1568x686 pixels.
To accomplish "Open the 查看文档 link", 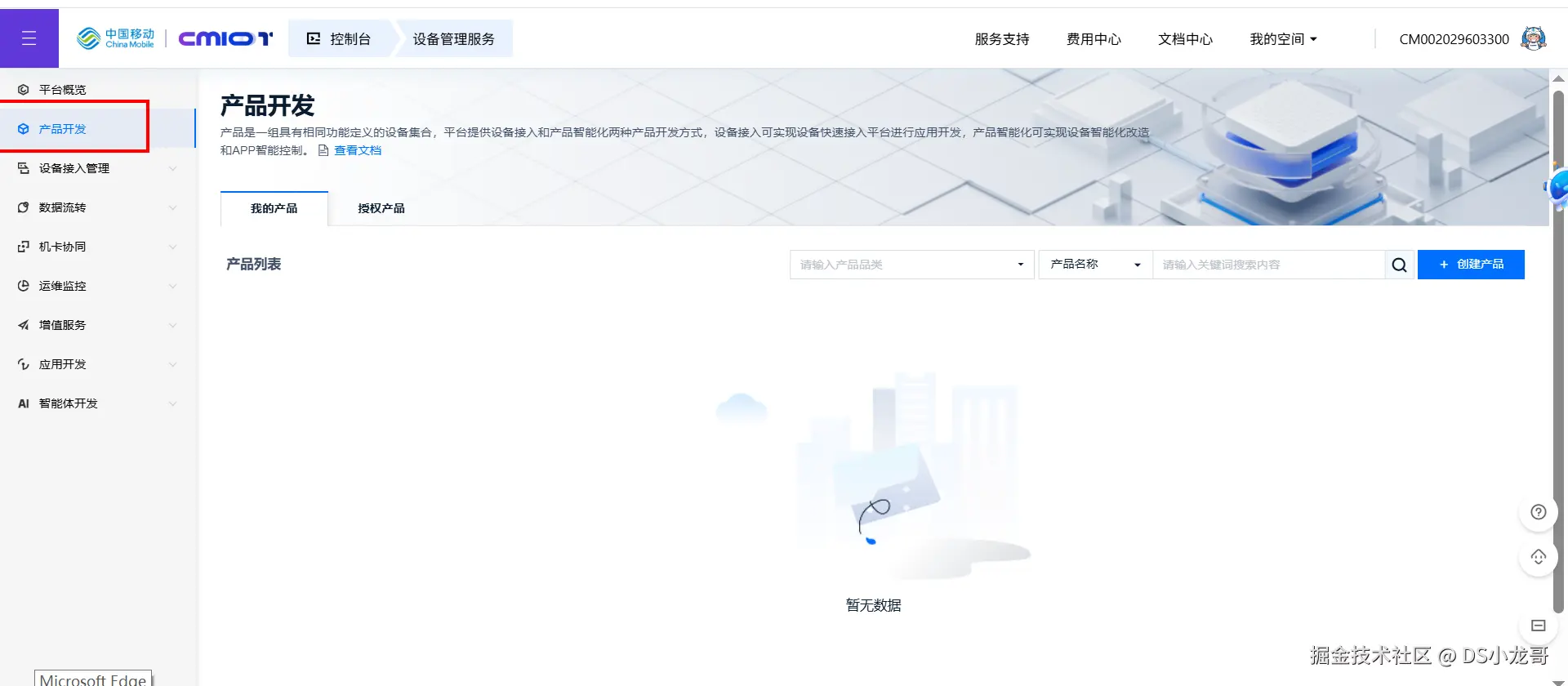I will [x=358, y=150].
